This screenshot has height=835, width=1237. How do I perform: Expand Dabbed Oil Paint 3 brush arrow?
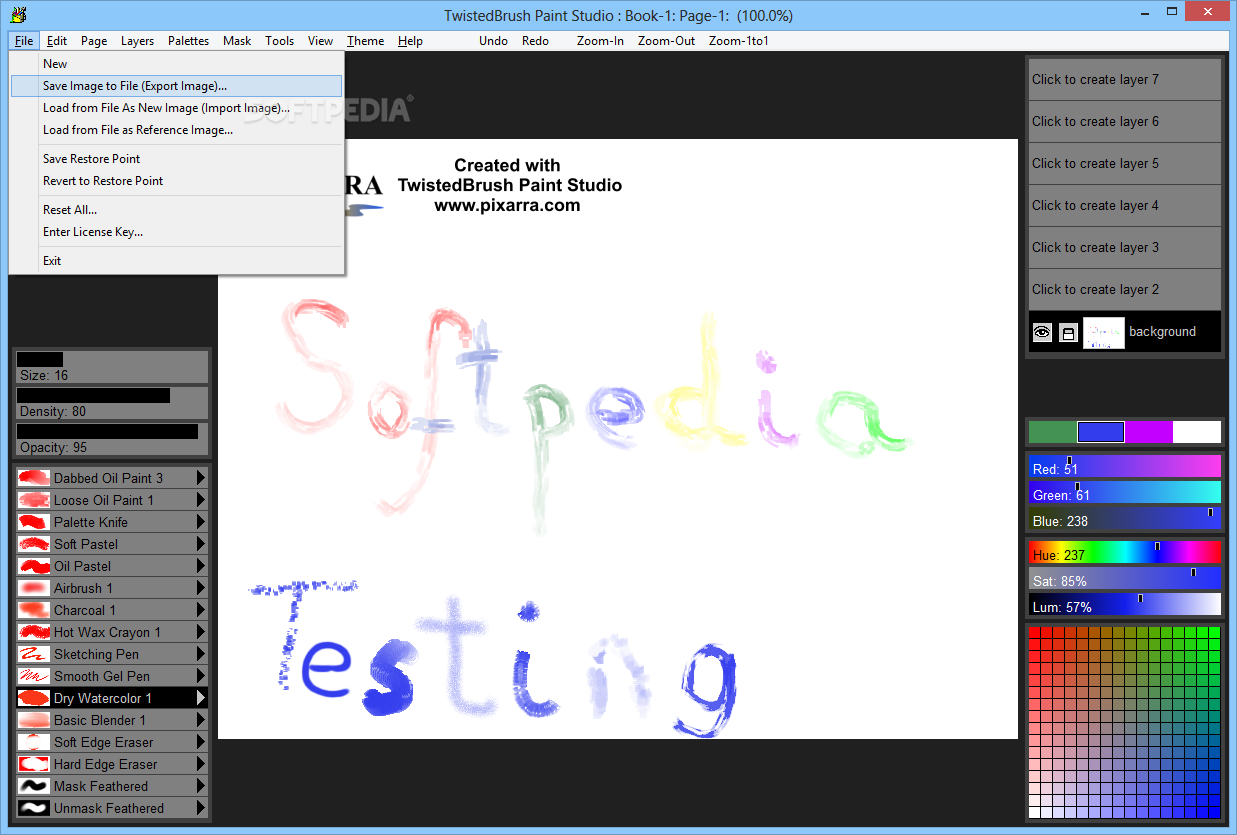[x=200, y=478]
